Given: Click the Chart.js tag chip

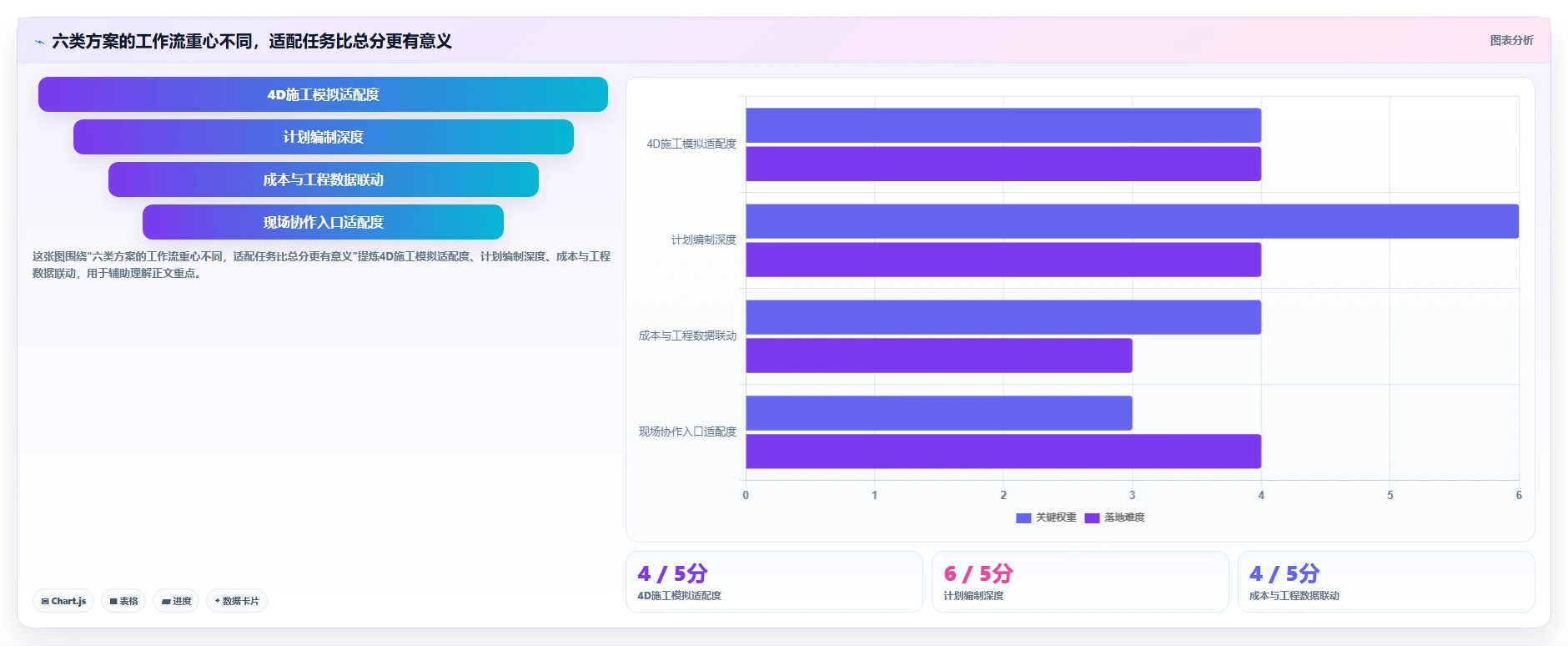Looking at the screenshot, I should pyautogui.click(x=63, y=601).
